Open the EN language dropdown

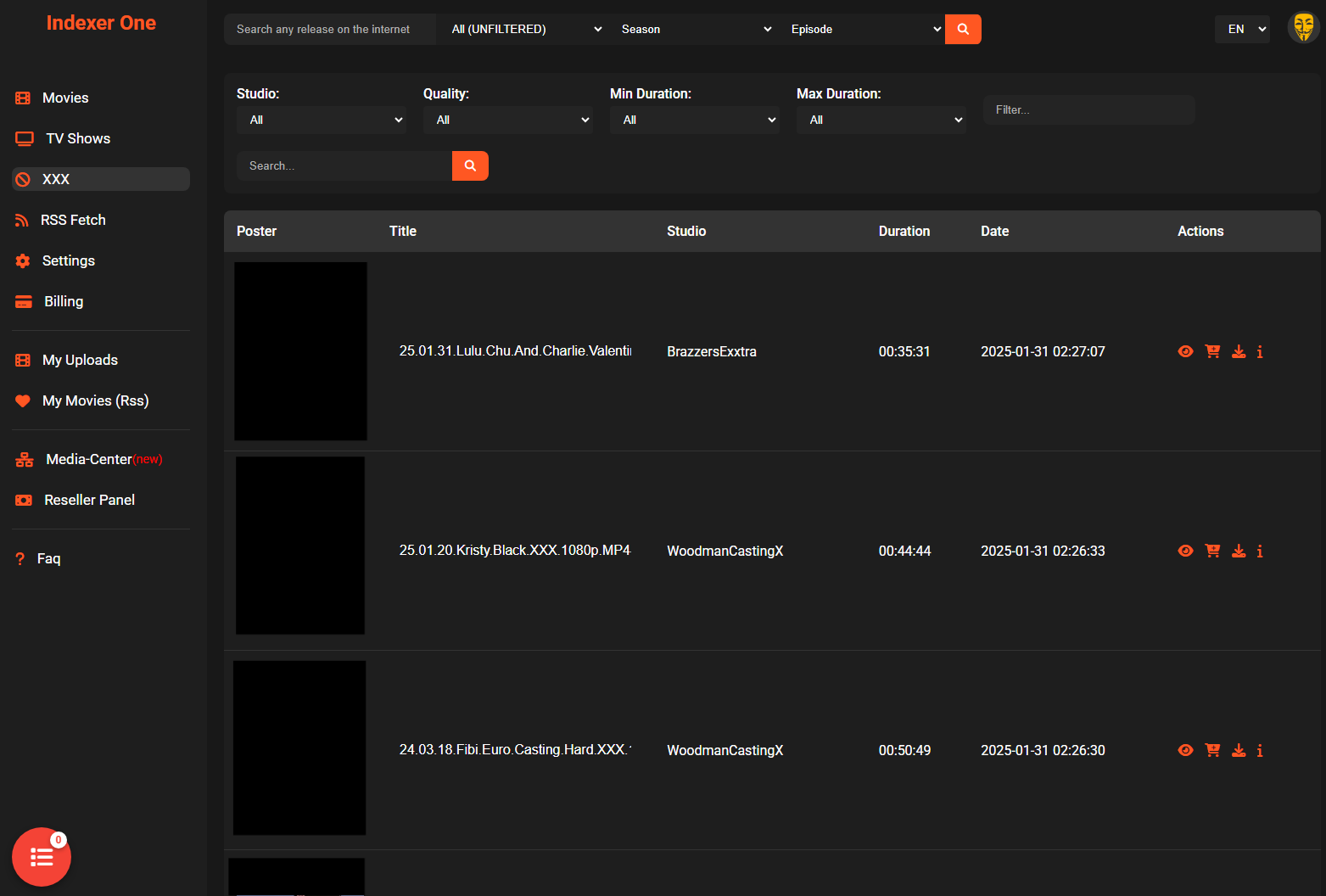click(1242, 29)
